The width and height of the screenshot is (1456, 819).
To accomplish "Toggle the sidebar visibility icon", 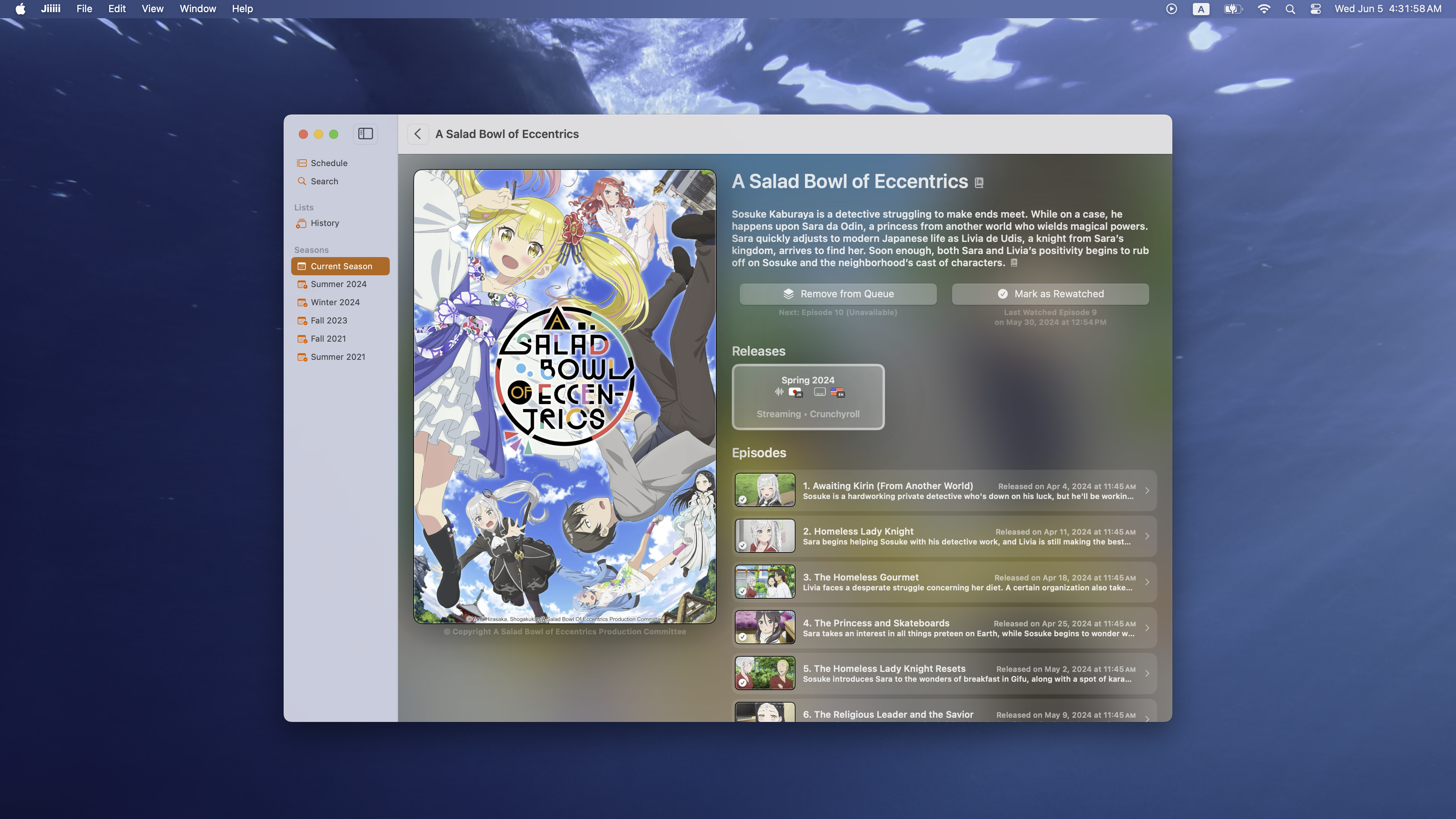I will pyautogui.click(x=365, y=134).
